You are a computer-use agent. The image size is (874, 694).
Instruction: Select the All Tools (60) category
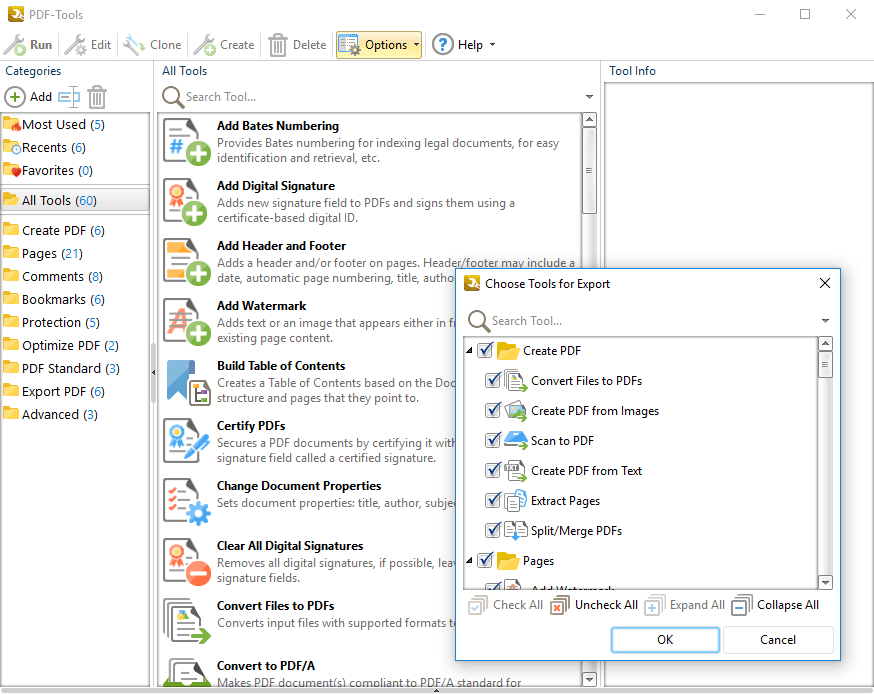click(x=75, y=200)
